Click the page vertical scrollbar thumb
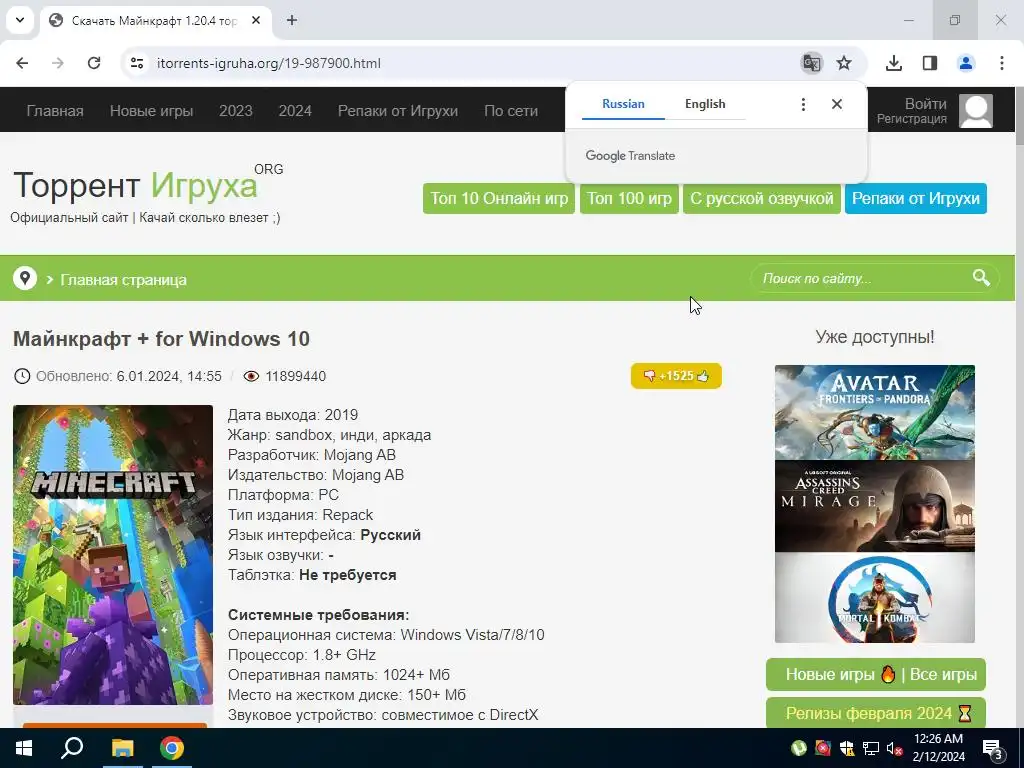 (1019, 118)
